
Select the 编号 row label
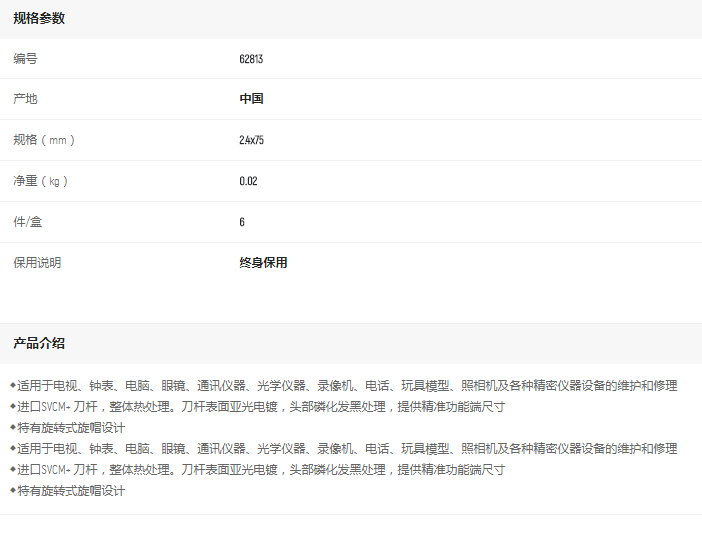pyautogui.click(x=25, y=59)
